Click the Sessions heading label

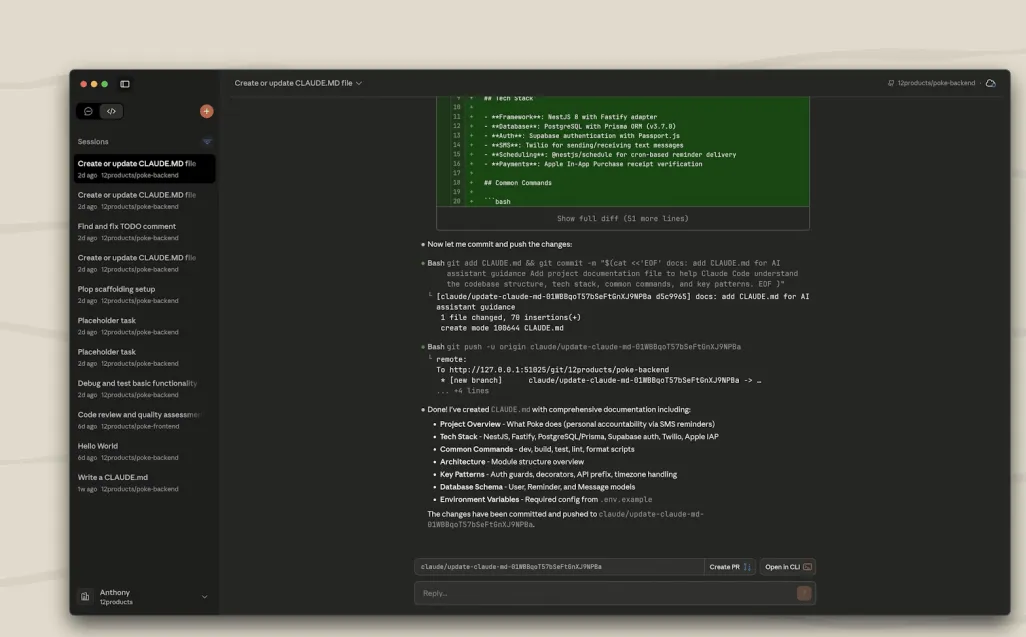click(x=93, y=141)
